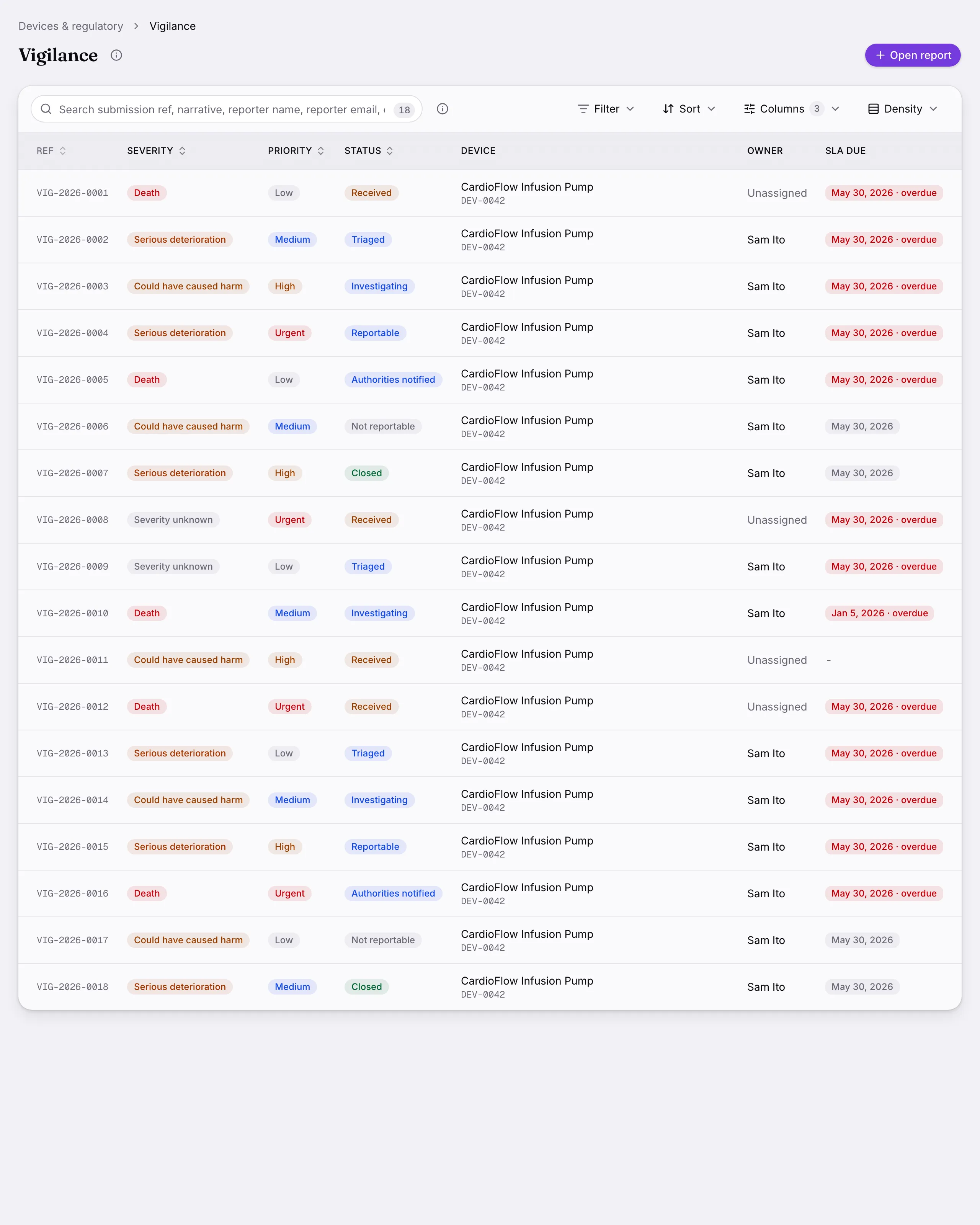
Task: Focus the submission search field
Action: tap(226, 109)
